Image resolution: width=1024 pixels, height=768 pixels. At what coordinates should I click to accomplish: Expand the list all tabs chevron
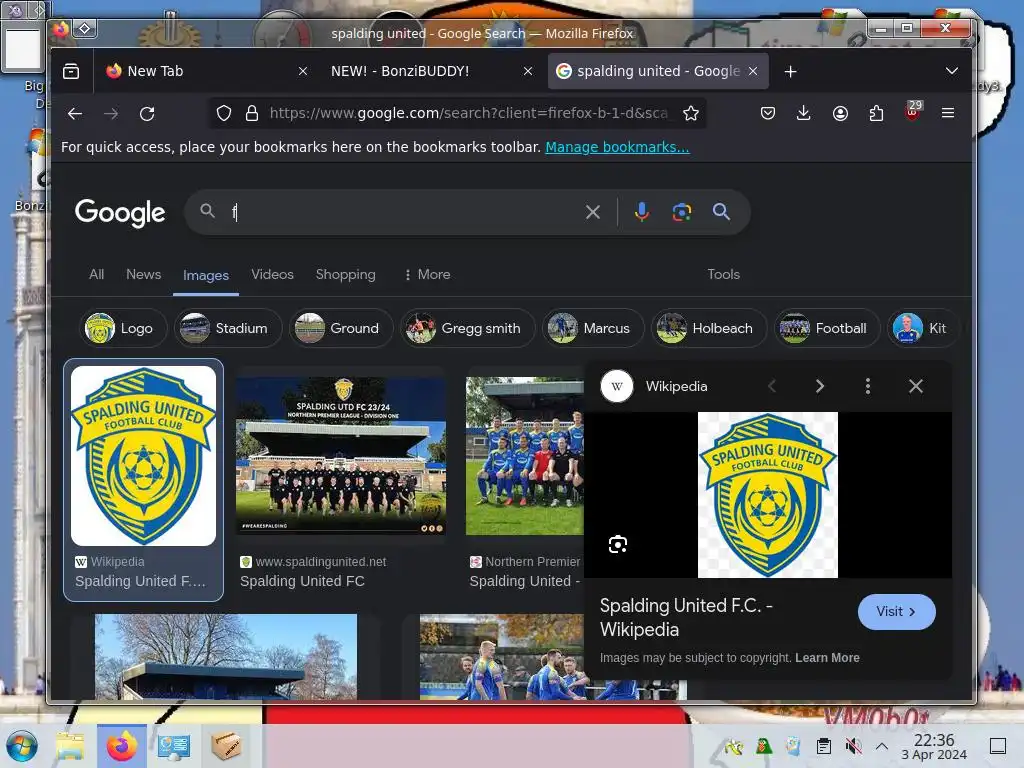(952, 71)
